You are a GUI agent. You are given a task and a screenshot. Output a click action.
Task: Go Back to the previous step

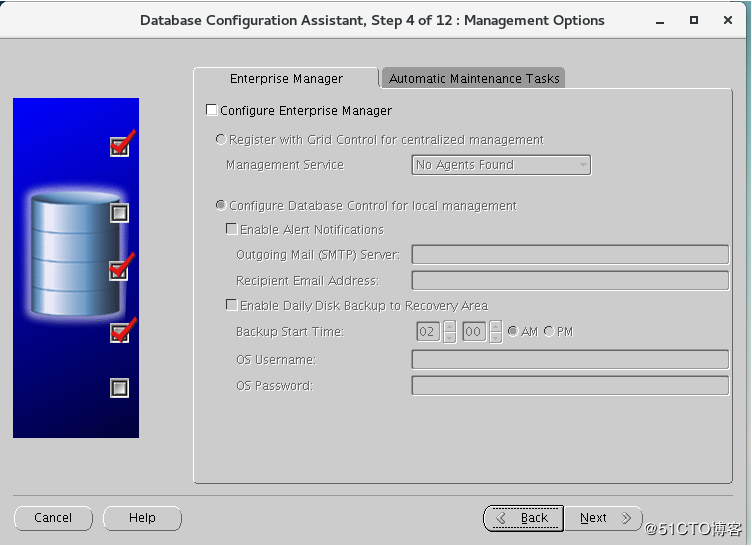tap(524, 518)
